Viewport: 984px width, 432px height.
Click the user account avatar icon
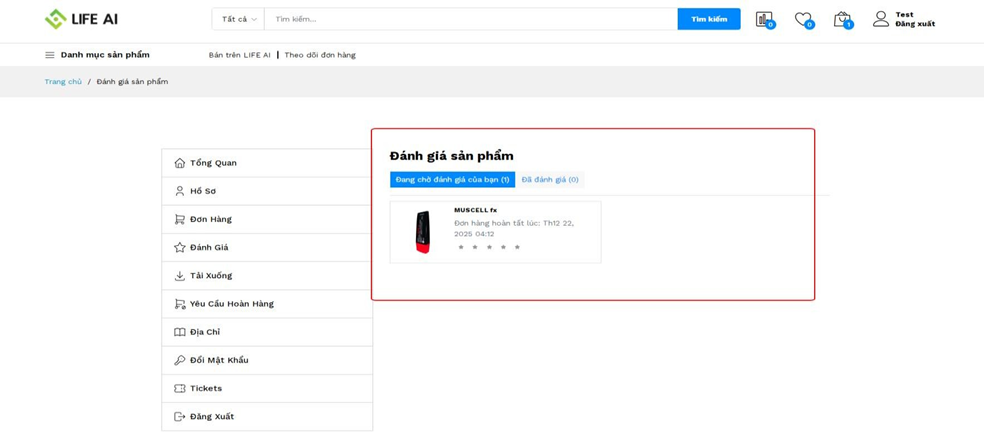click(x=880, y=19)
